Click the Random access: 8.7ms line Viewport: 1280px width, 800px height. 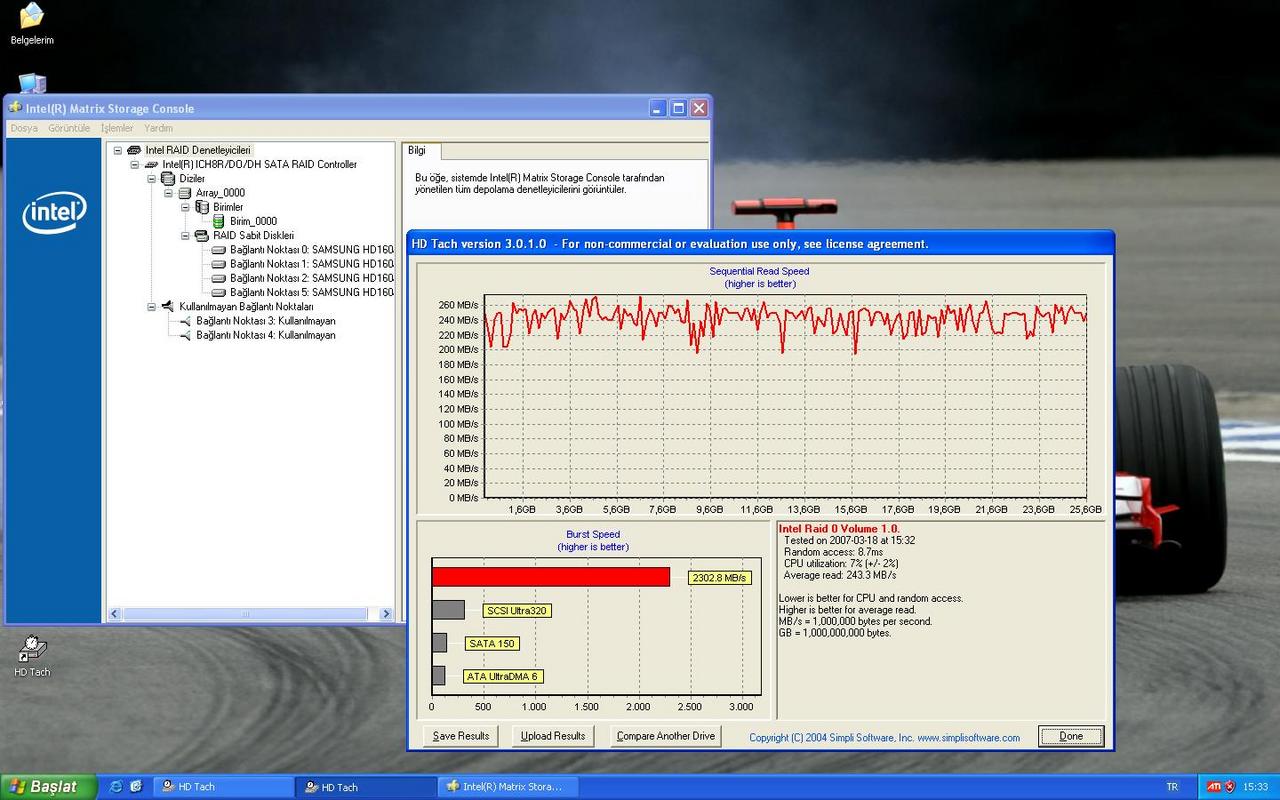pos(833,552)
